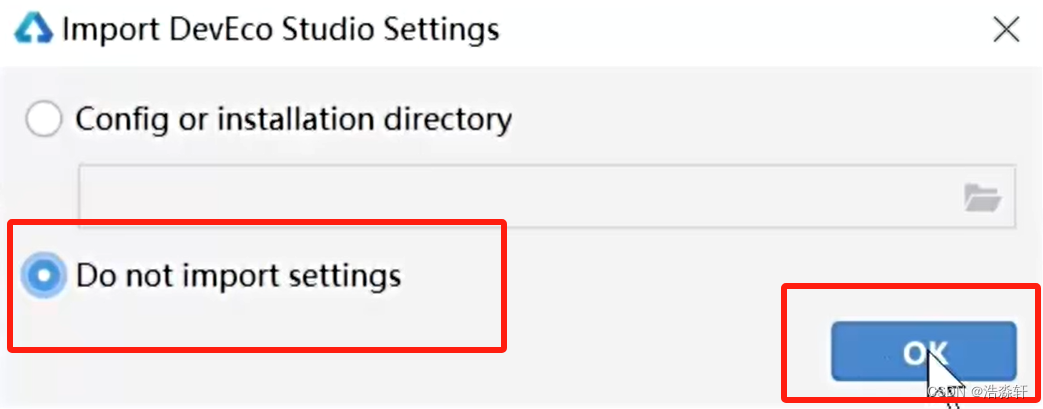The width and height of the screenshot is (1043, 409).
Task: Click the unselected radio circle beside Config
Action: tap(44, 120)
